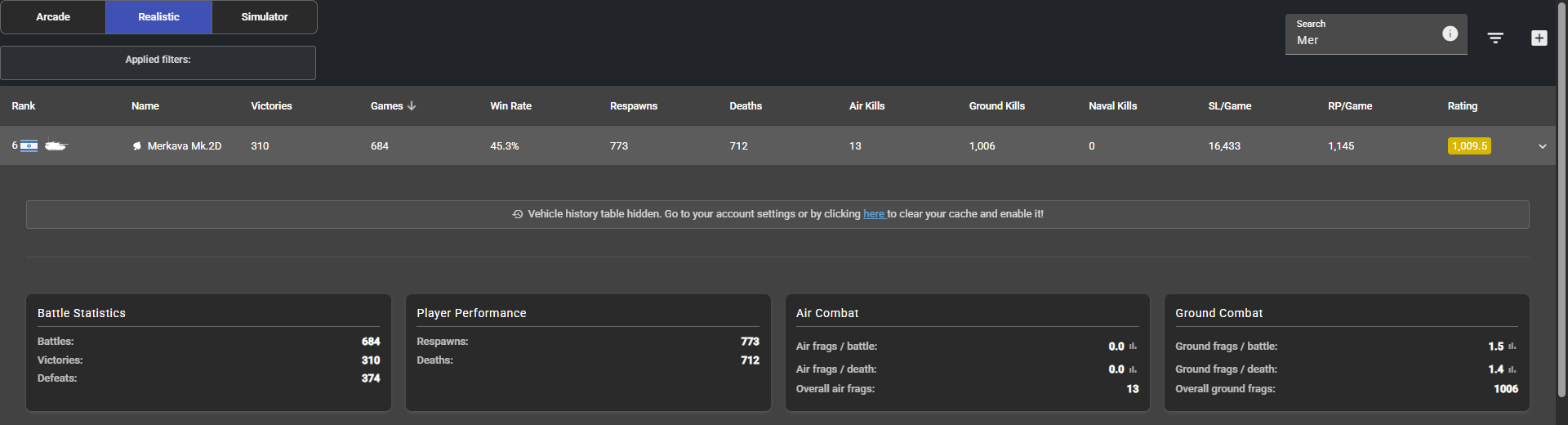Click the 'here' link to clear cache
Viewport: 1568px width, 425px height.
874,214
